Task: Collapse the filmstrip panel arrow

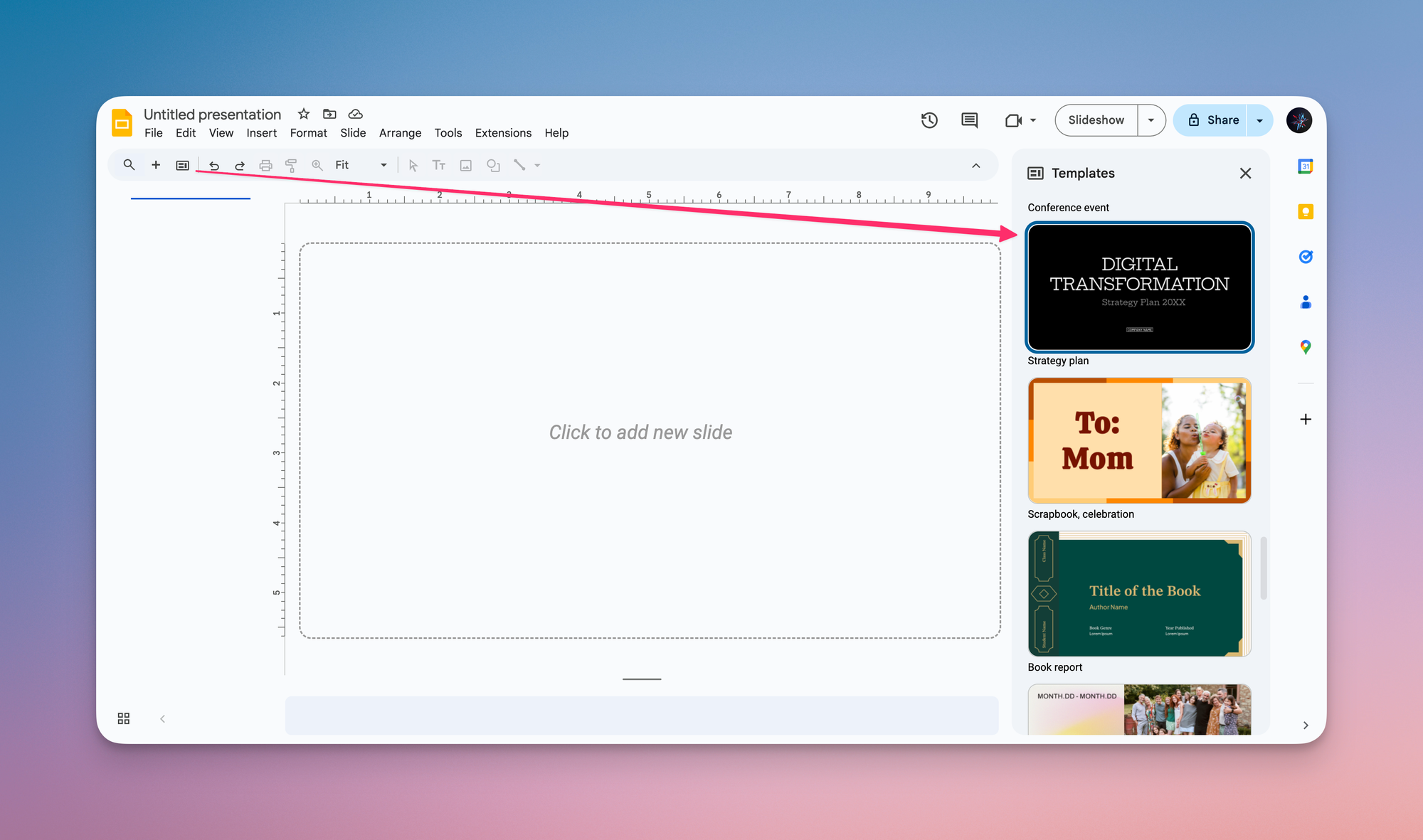Action: [162, 718]
